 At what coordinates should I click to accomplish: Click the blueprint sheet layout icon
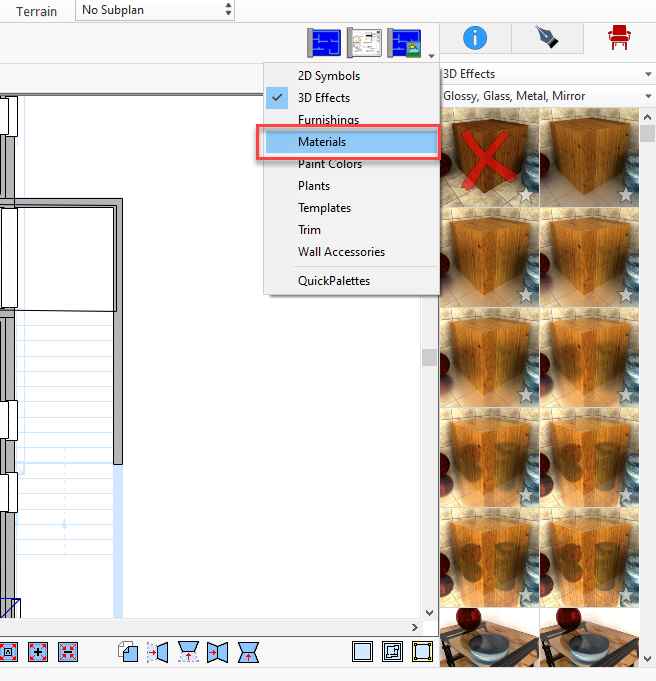click(365, 42)
